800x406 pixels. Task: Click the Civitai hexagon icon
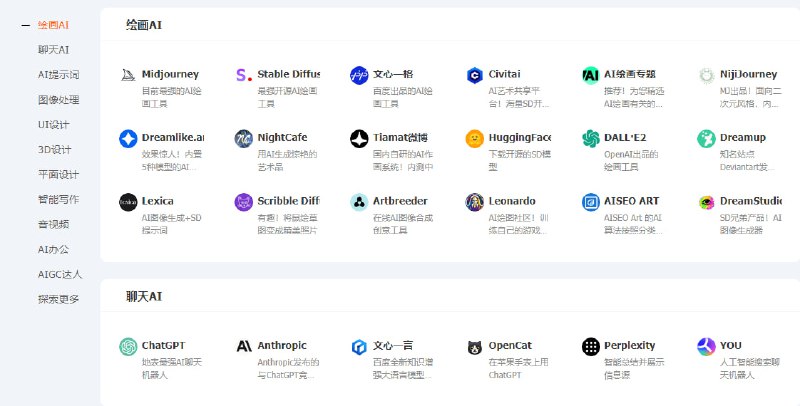[474, 75]
